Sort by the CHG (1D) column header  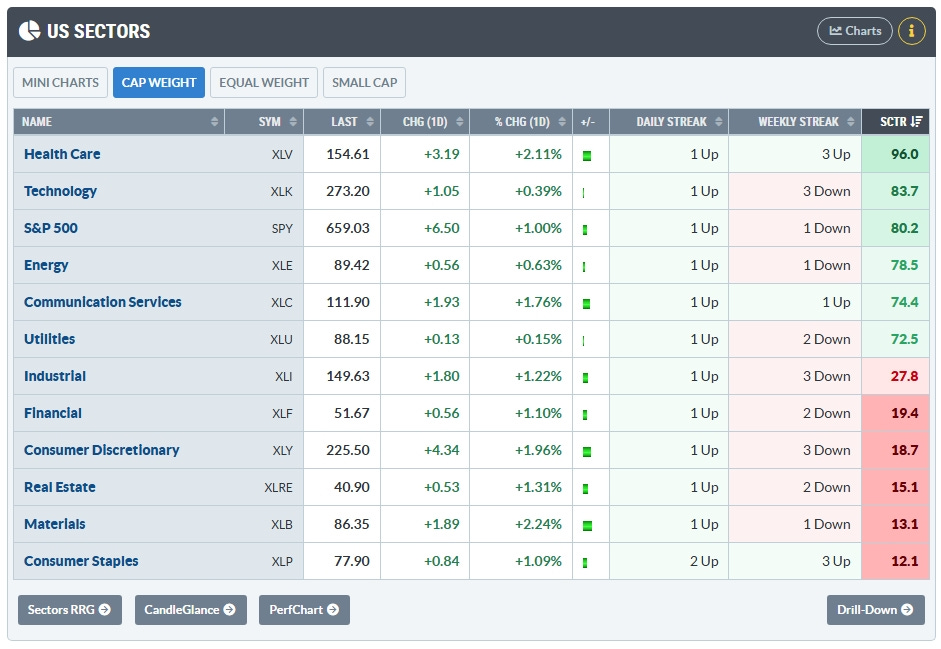click(x=425, y=122)
